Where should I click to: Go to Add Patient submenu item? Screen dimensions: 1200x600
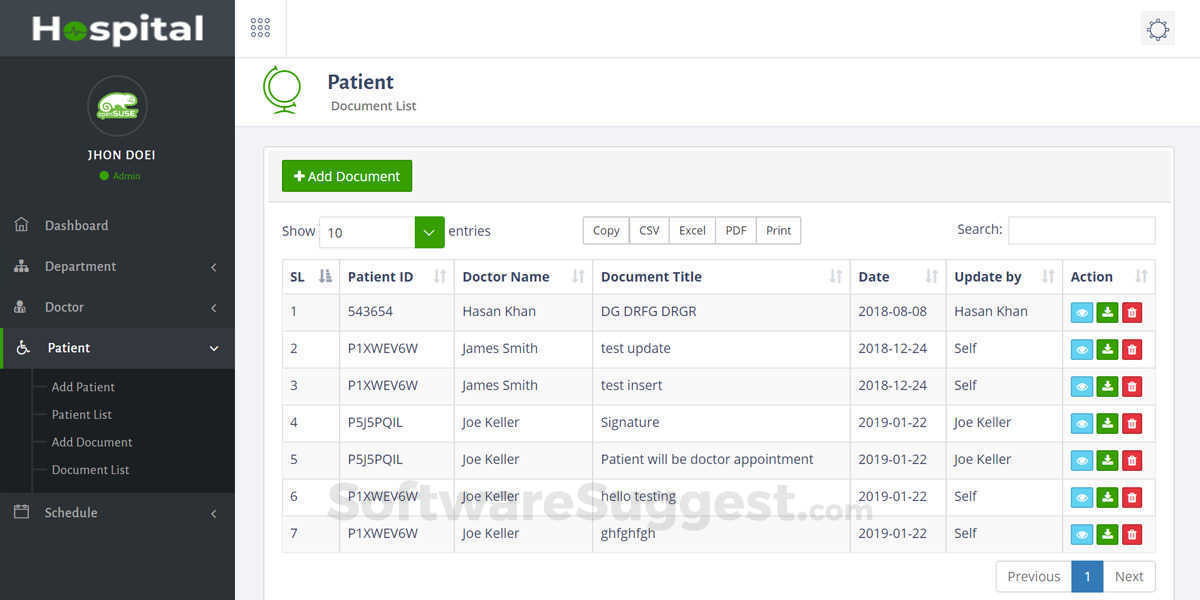pos(83,387)
